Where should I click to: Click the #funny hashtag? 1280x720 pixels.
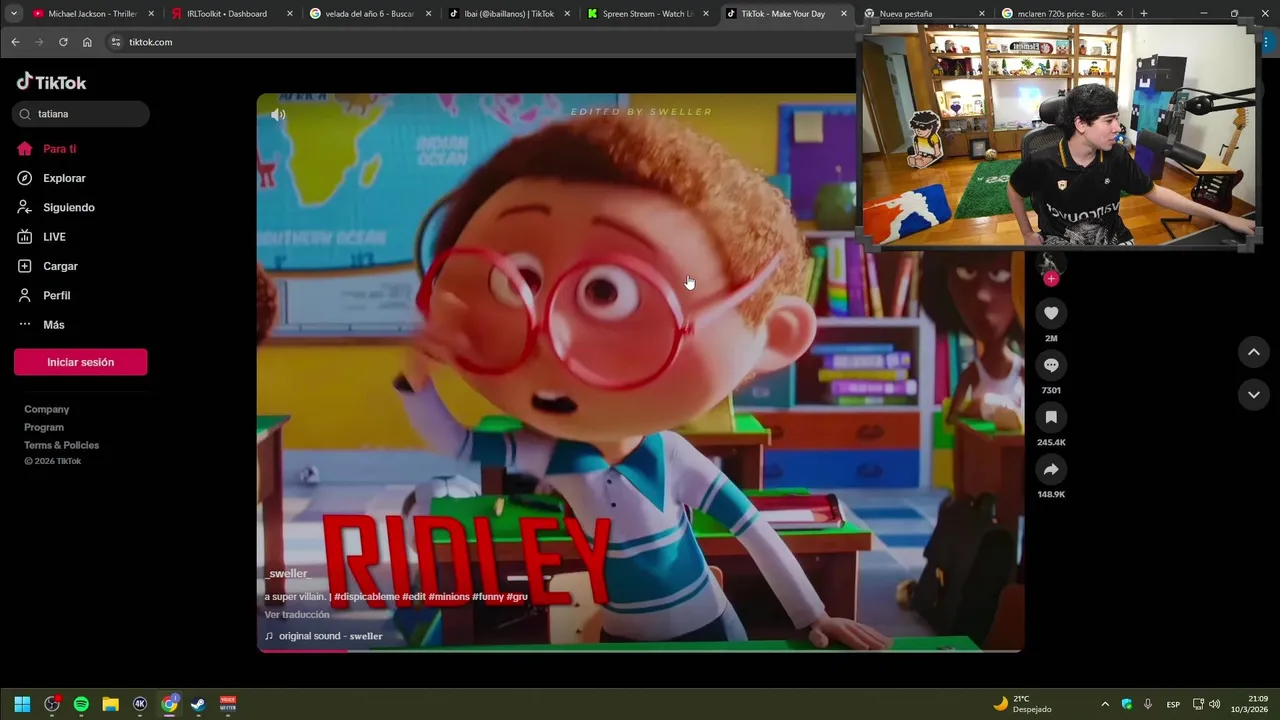(x=488, y=597)
